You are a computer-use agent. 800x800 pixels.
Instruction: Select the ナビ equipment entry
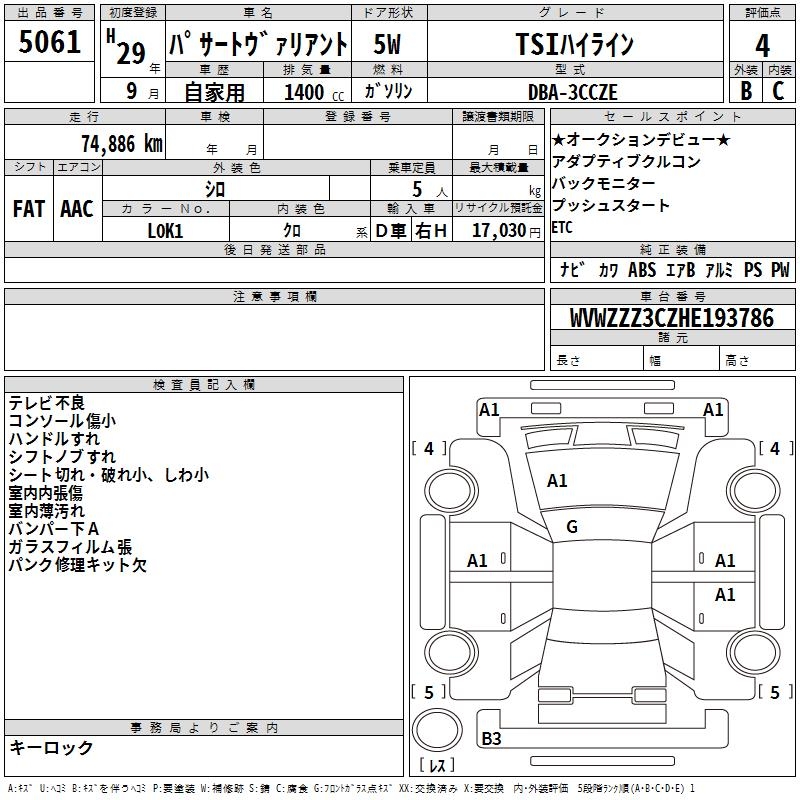(x=572, y=270)
